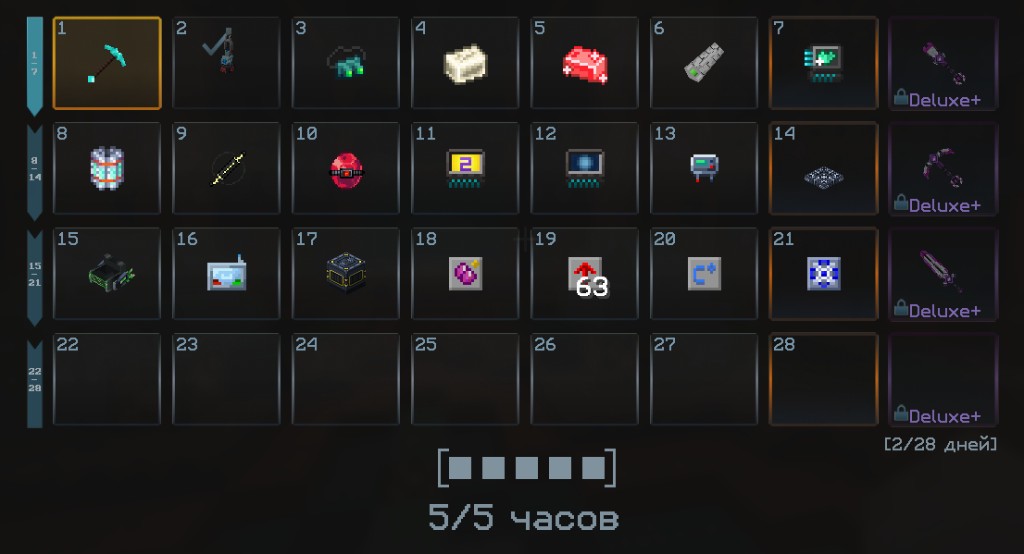This screenshot has height=554, width=1024.
Task: Select the 15-21 week marker
Action: pyautogui.click(x=35, y=276)
